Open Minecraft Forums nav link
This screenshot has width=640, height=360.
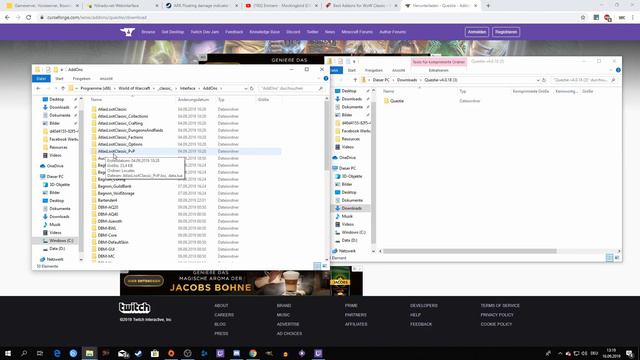(357, 32)
